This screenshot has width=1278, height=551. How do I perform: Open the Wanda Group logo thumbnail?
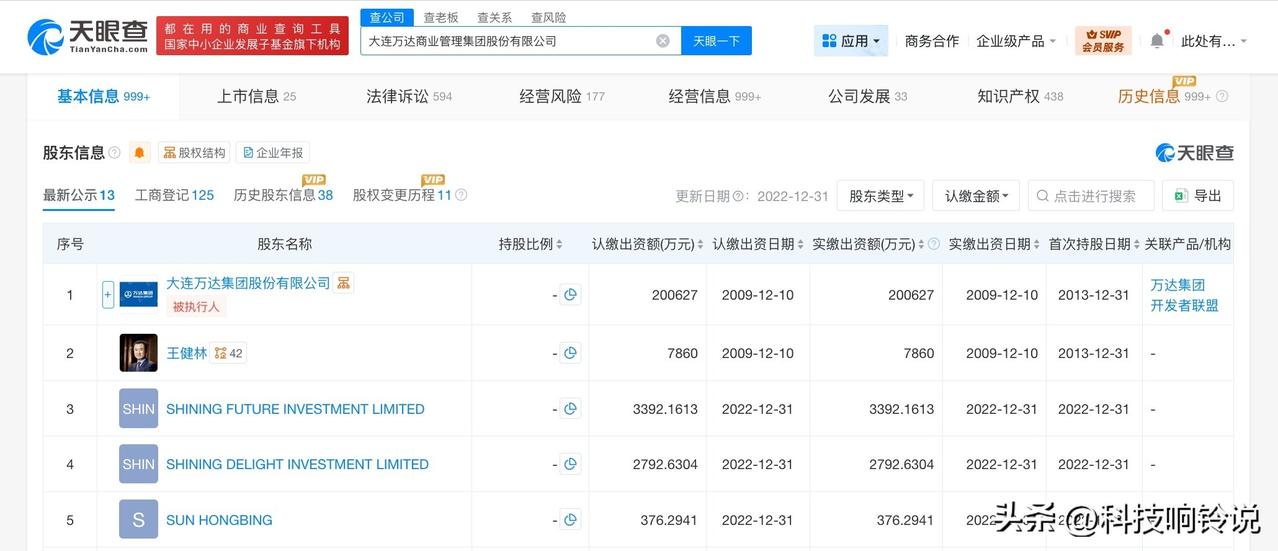(138, 294)
